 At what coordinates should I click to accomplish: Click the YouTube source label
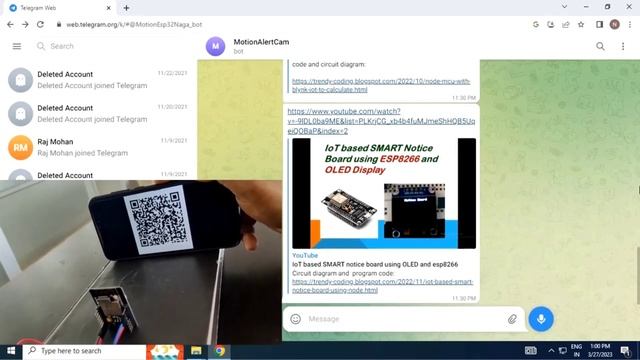[305, 256]
